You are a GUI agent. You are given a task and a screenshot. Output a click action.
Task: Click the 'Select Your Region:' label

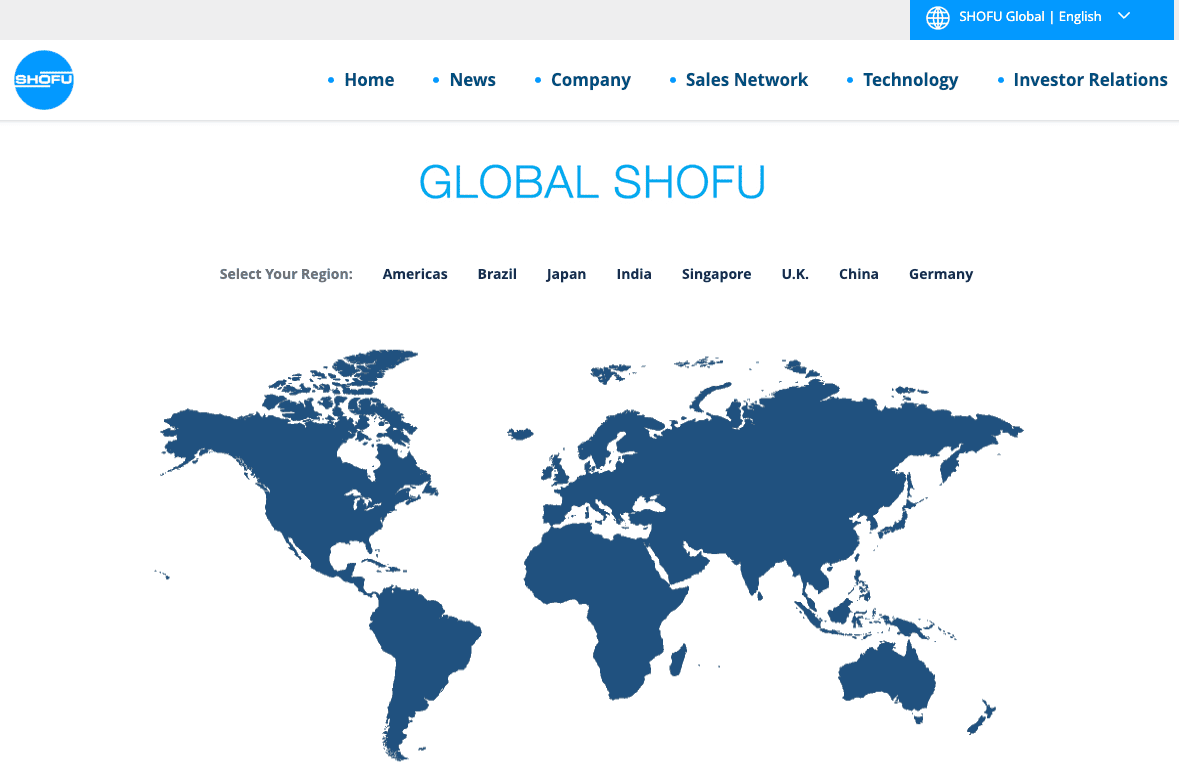point(286,274)
